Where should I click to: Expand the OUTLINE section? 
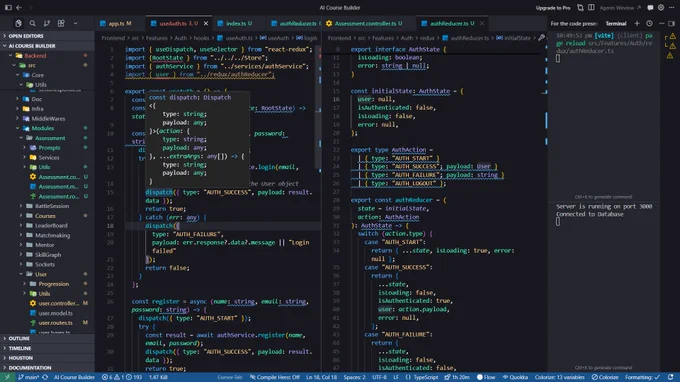click(47, 339)
